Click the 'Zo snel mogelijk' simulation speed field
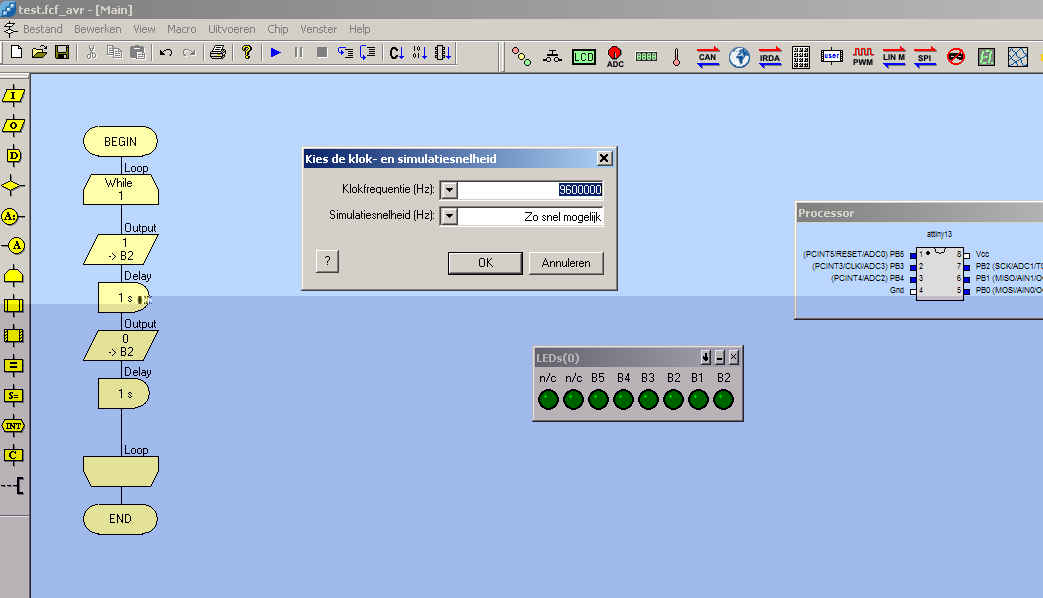The image size is (1043, 598). [x=531, y=217]
